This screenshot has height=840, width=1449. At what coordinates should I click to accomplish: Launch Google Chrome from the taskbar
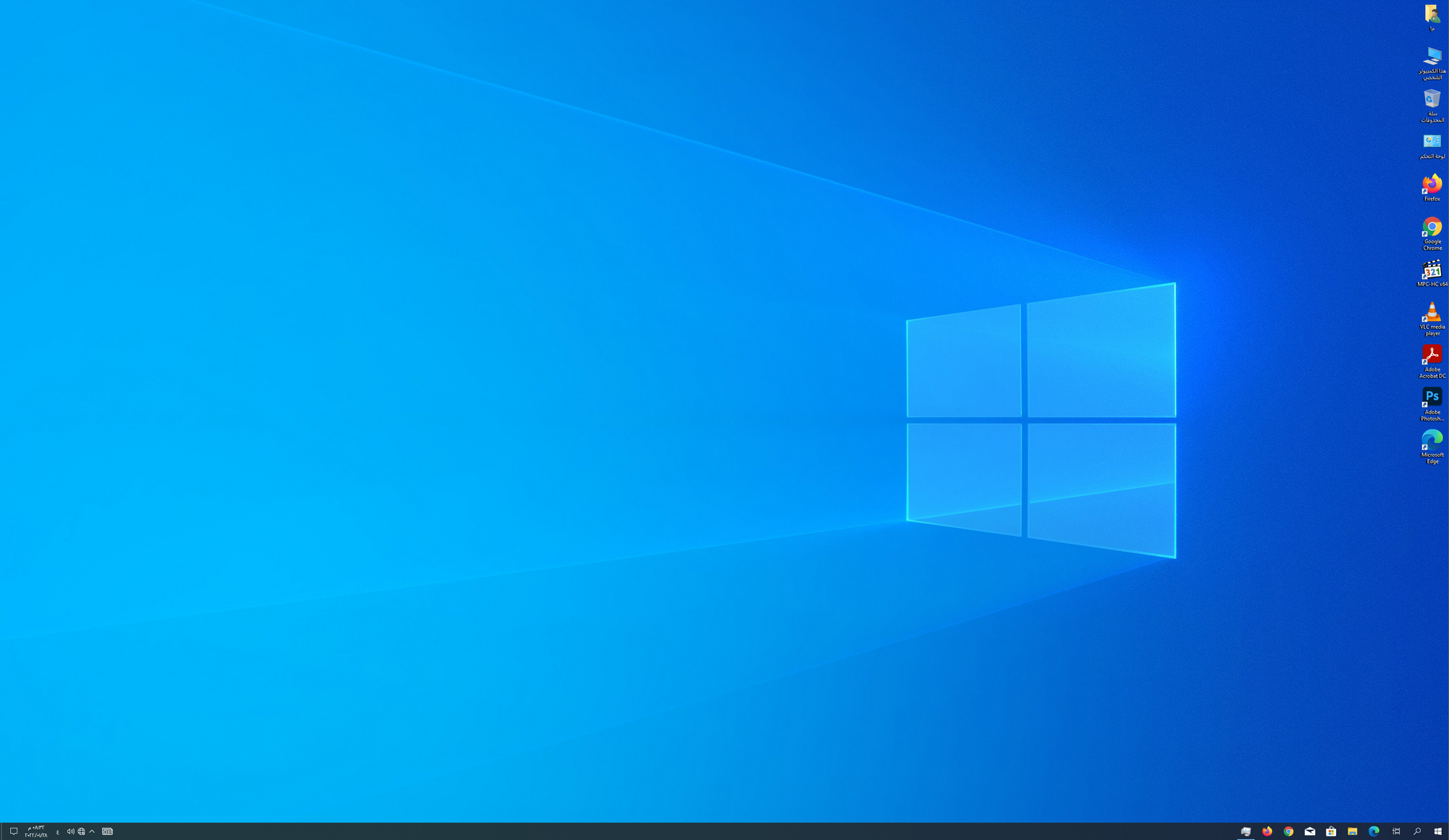point(1288,831)
